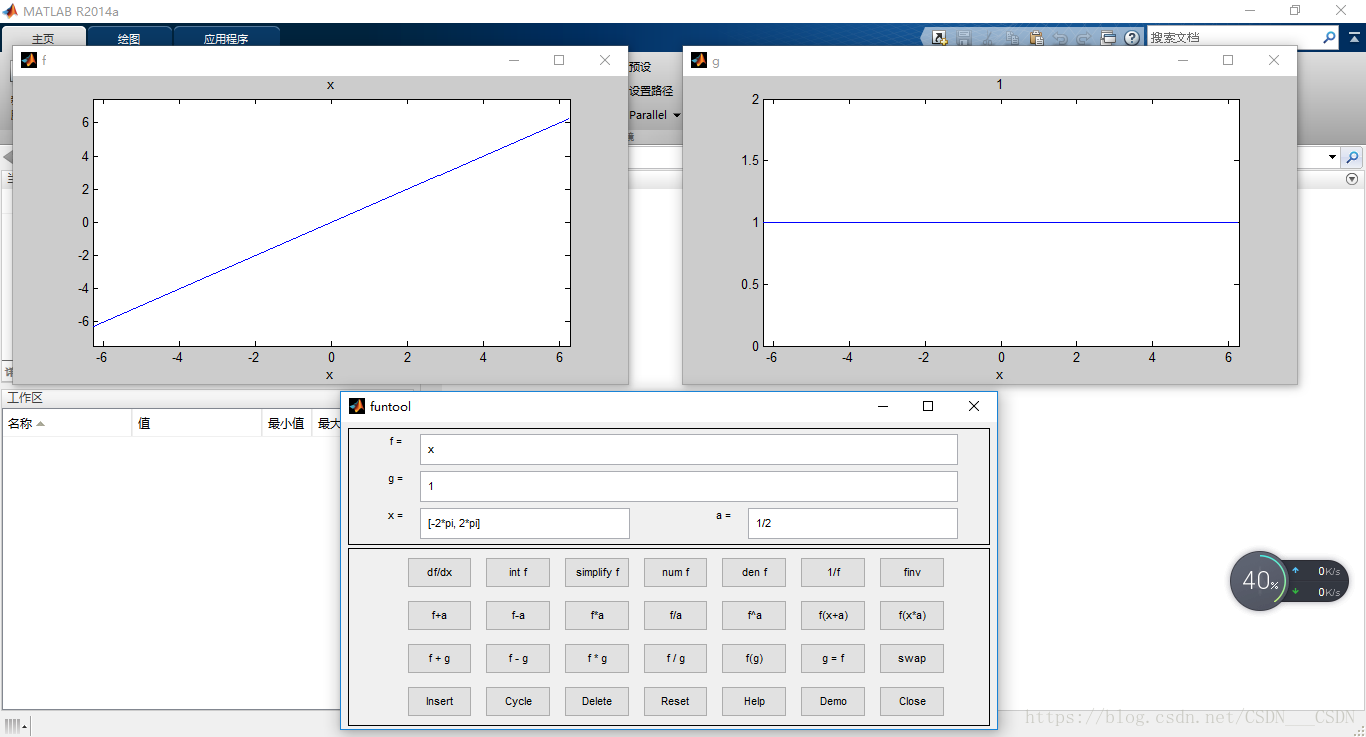Open the panel actions circular arrow button

(1352, 179)
